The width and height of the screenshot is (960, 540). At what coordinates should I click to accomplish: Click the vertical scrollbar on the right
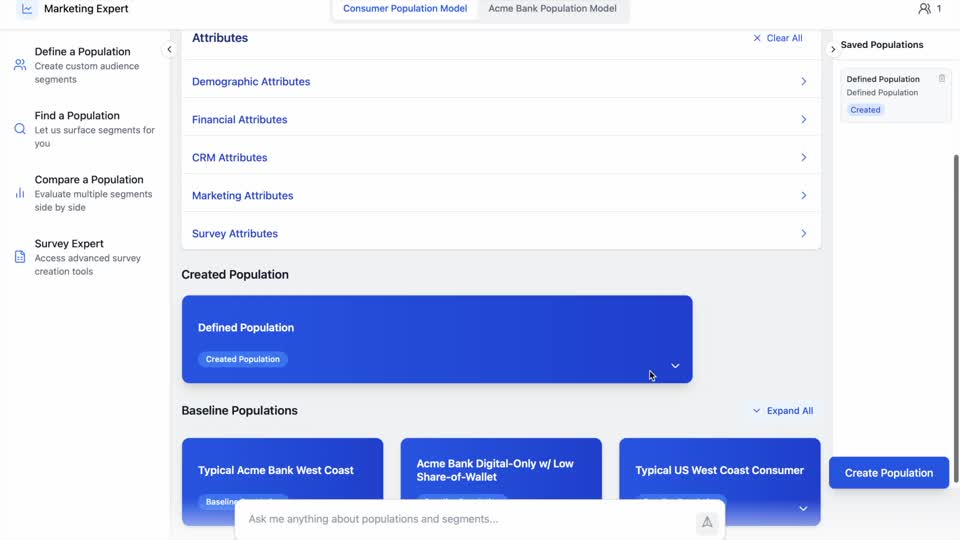(956, 318)
